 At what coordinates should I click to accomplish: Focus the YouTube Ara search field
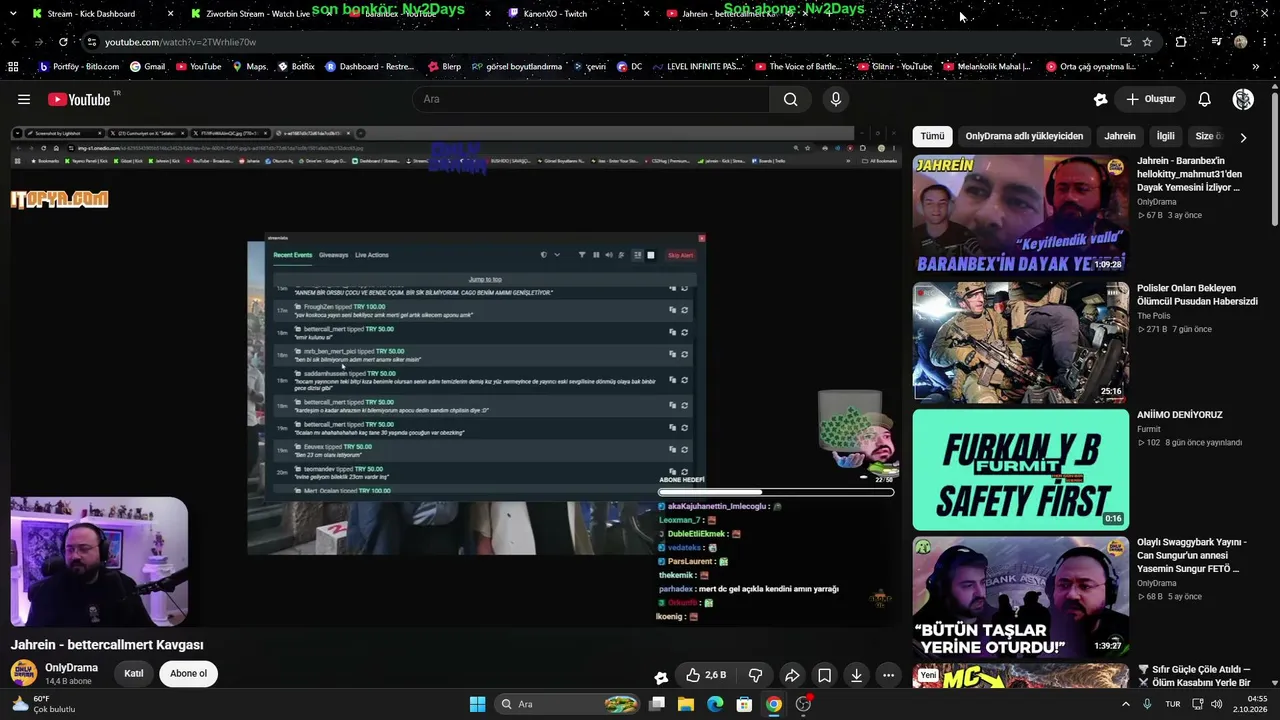click(x=591, y=99)
